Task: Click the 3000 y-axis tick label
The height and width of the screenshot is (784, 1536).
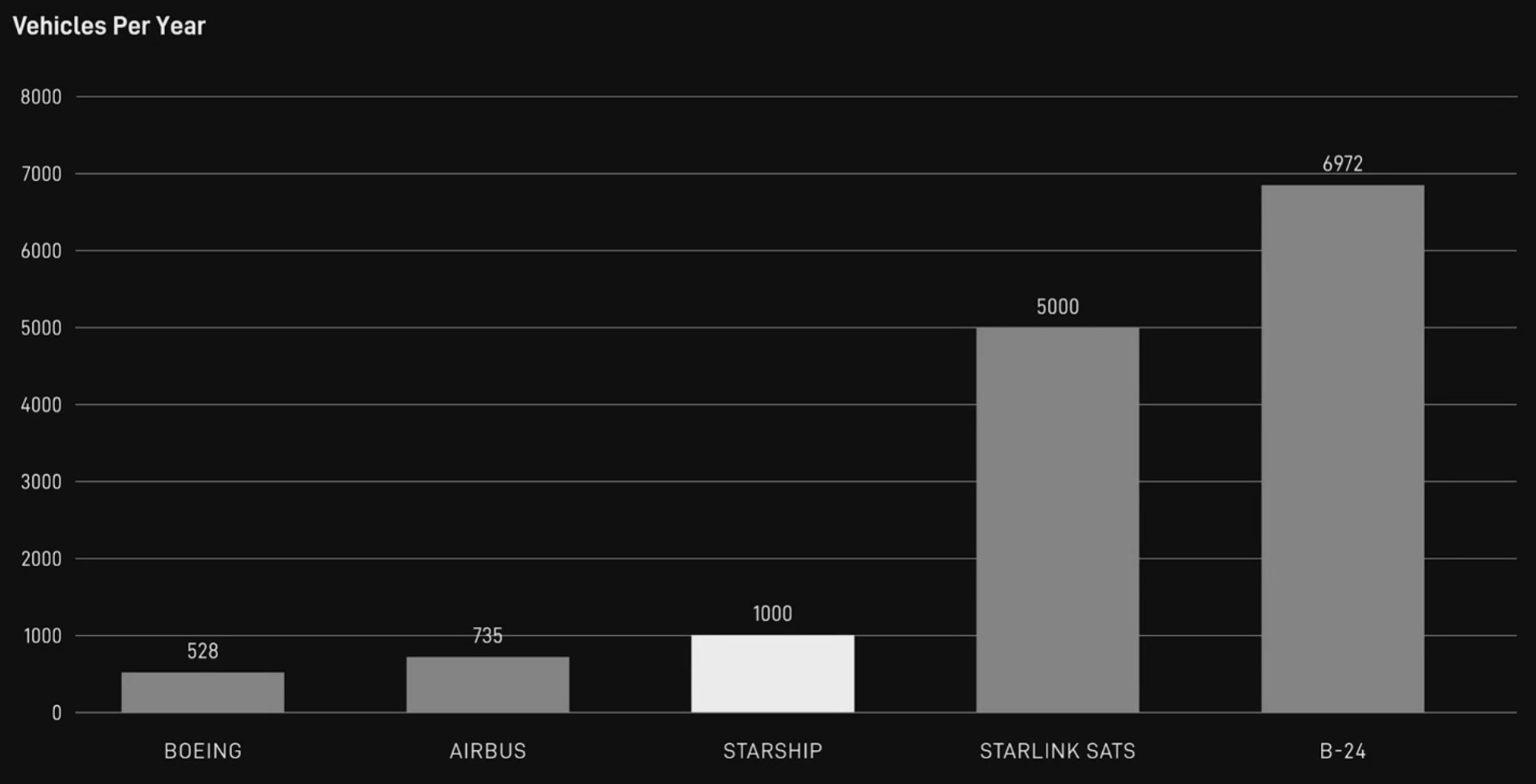Action: point(41,482)
